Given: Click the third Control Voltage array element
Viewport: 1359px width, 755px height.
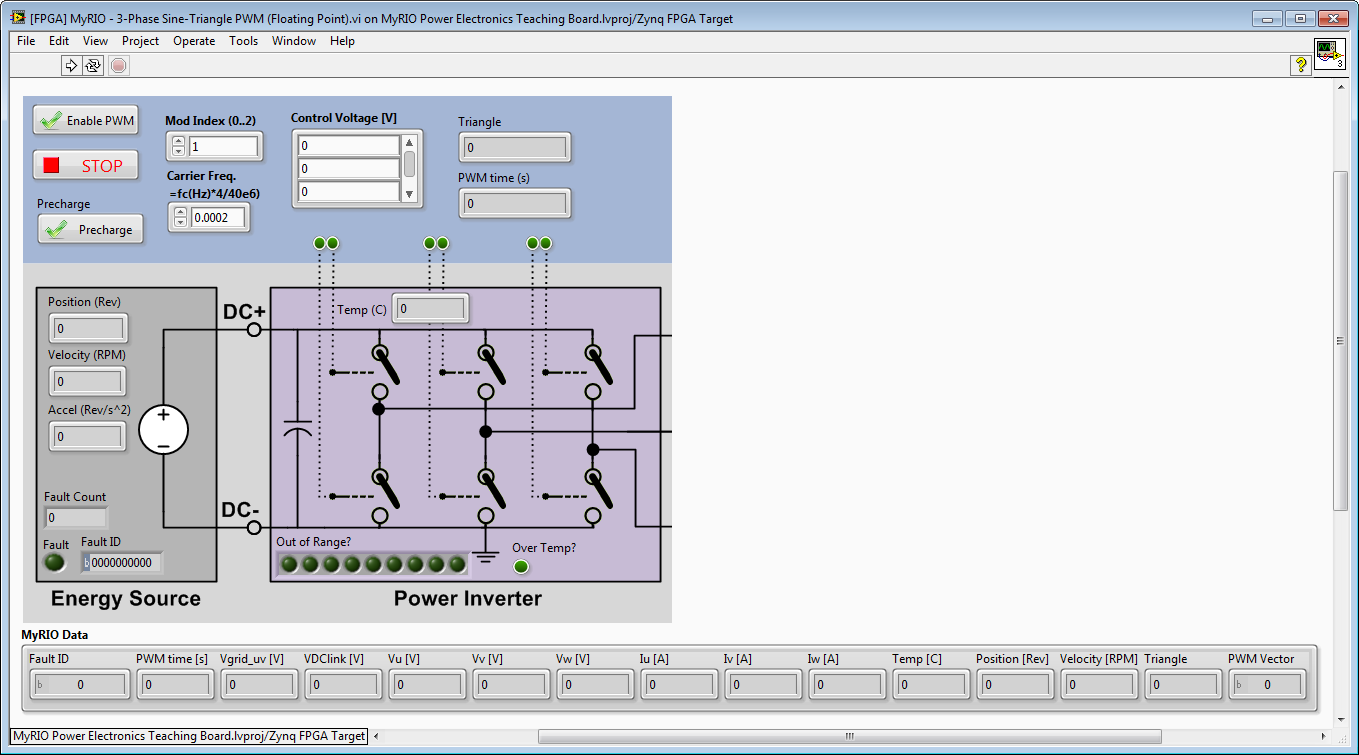Looking at the screenshot, I should pos(349,191).
